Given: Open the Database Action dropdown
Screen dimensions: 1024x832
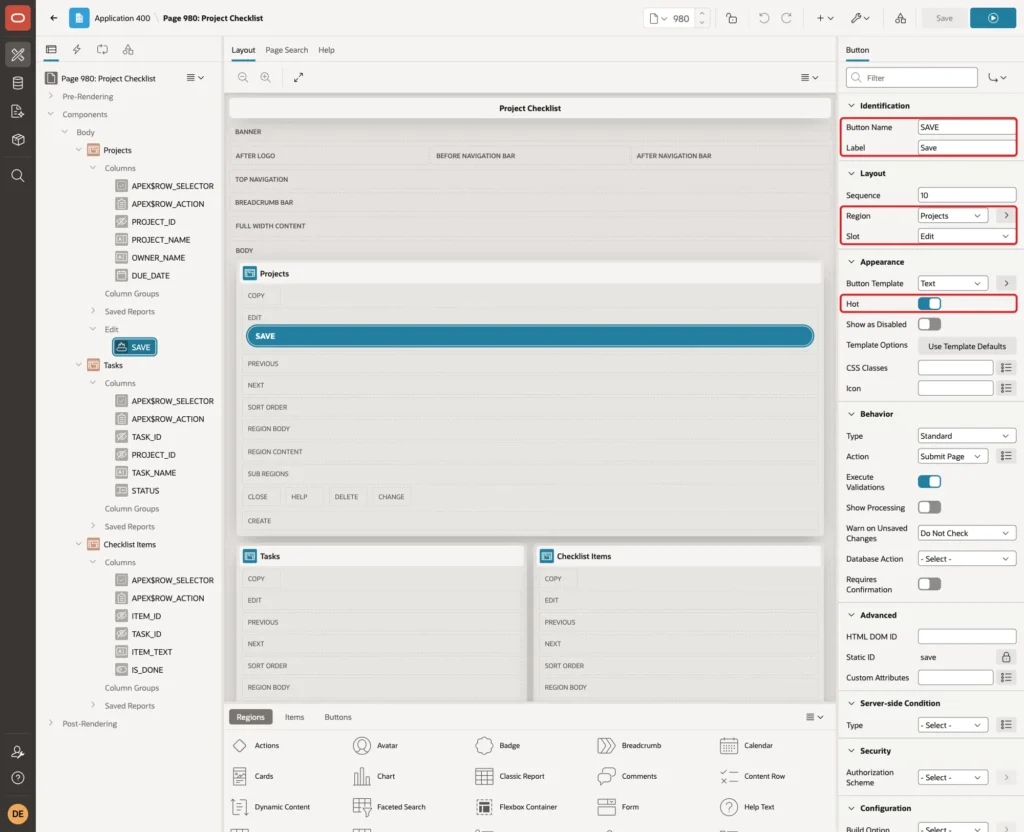Looking at the screenshot, I should [x=967, y=558].
